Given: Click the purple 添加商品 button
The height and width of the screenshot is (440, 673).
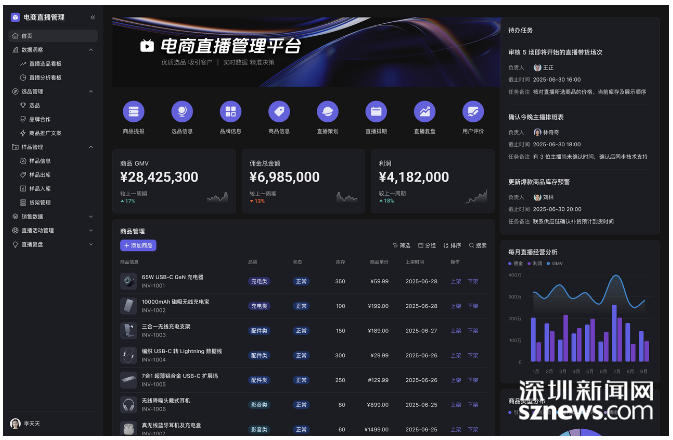Looking at the screenshot, I should (x=137, y=245).
